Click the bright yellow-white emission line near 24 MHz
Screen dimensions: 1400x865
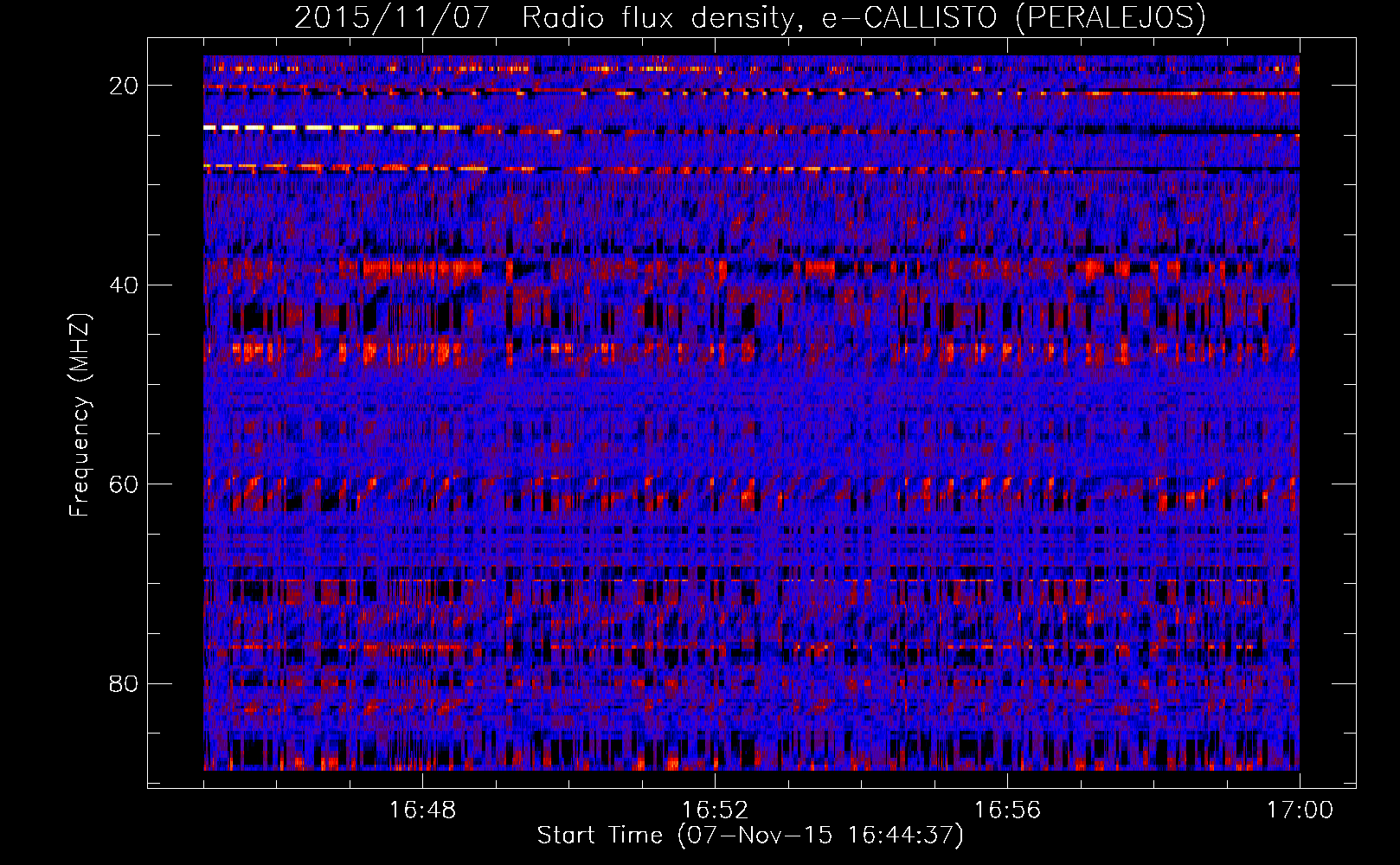[332, 127]
